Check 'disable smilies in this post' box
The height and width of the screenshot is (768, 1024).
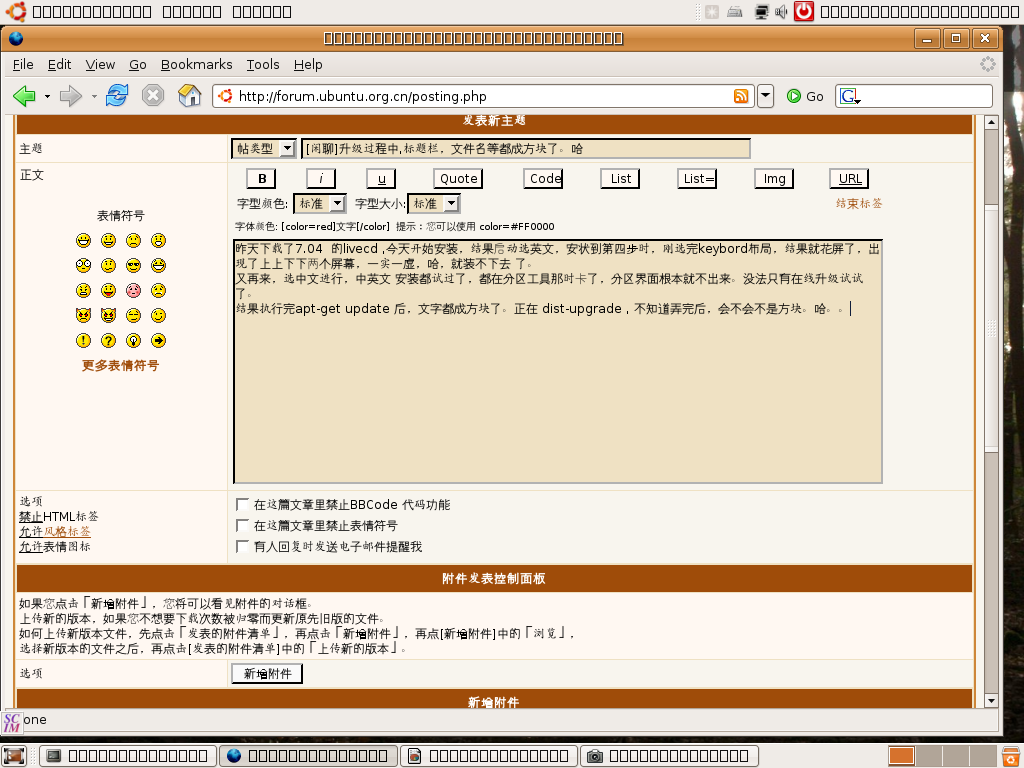pos(242,525)
